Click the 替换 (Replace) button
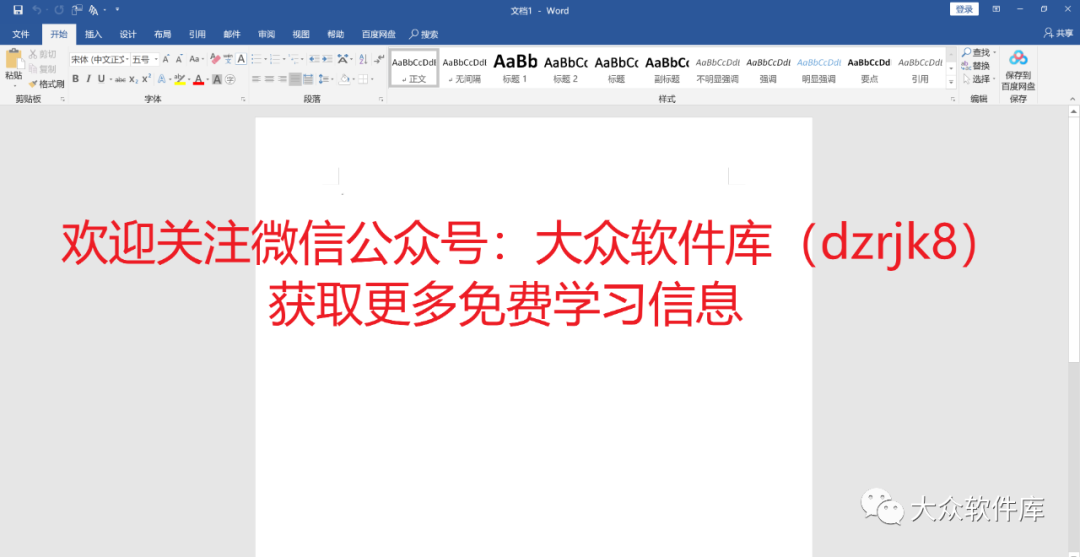Viewport: 1080px width, 557px height. [x=977, y=66]
